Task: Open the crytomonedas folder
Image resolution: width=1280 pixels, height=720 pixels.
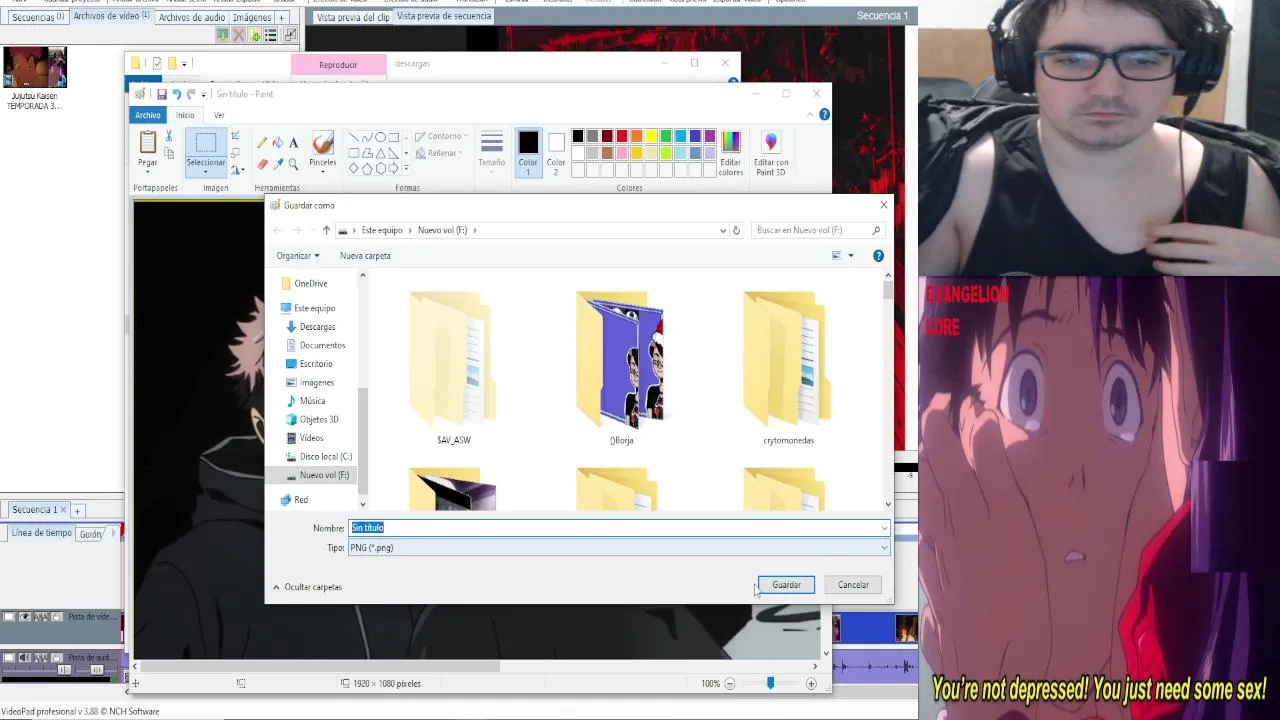Action: (788, 369)
